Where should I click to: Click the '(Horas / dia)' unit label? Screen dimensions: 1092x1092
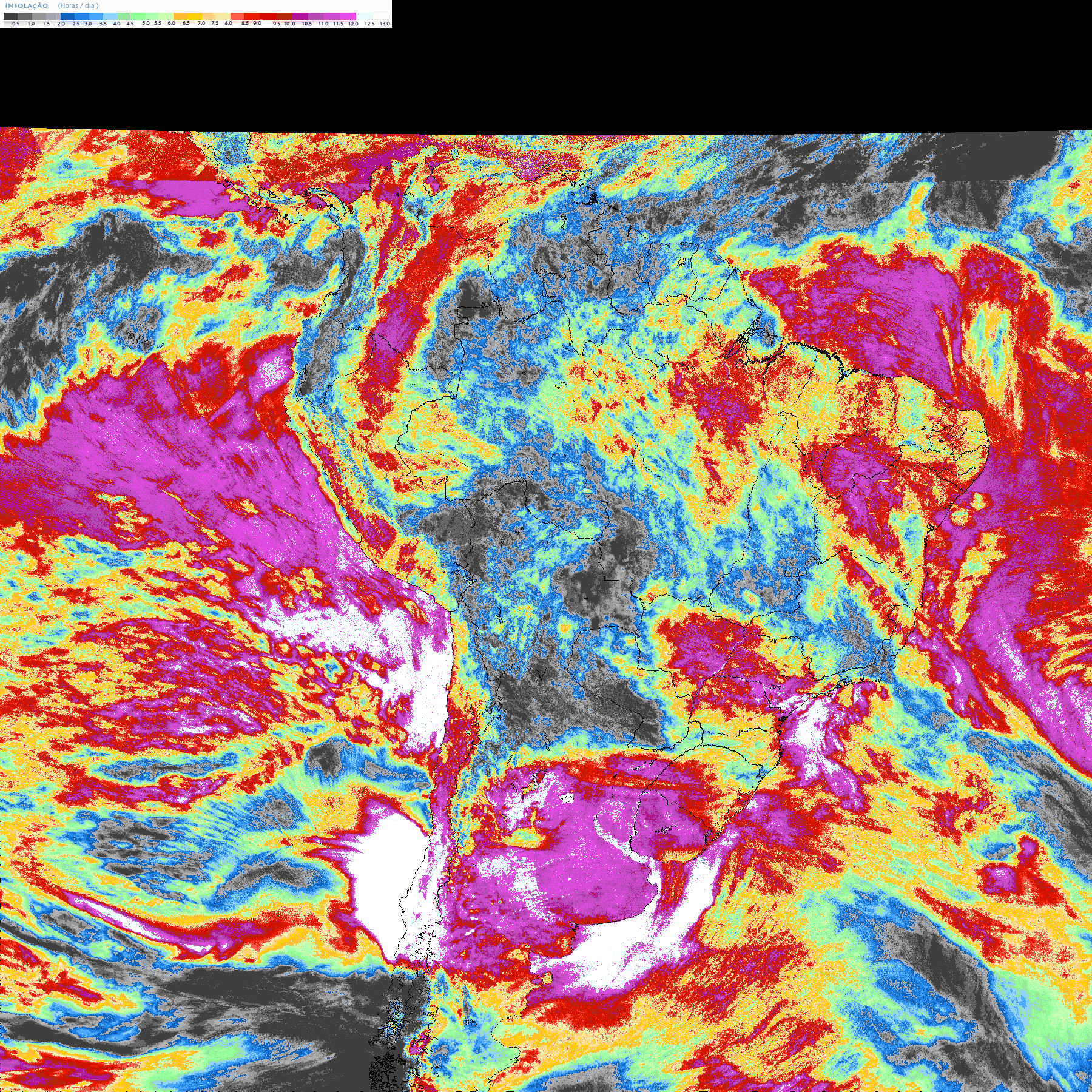point(78,5)
